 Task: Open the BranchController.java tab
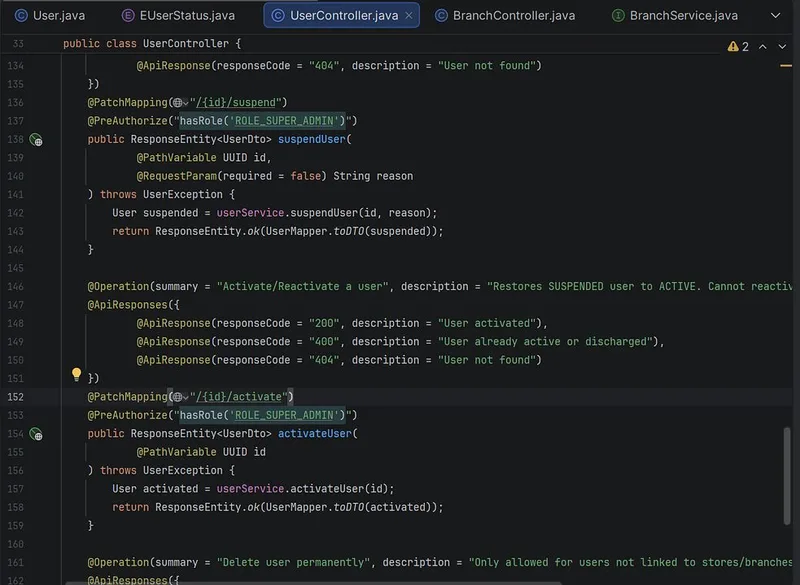pos(505,15)
